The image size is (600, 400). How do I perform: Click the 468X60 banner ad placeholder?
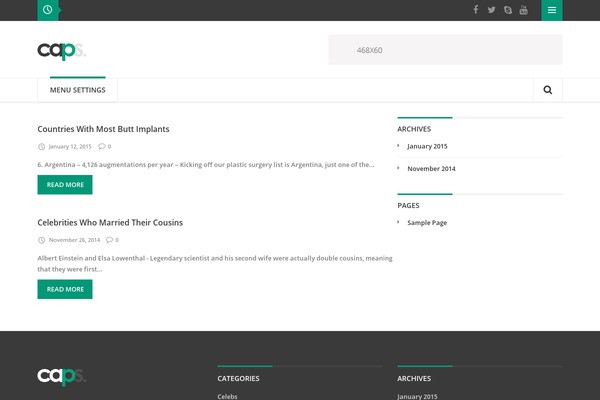pos(445,50)
